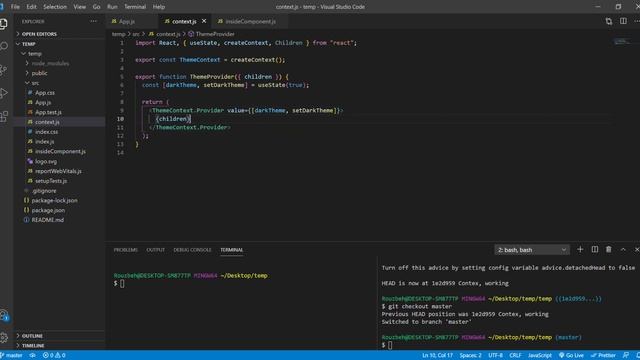Open changes compare icon in editor toolbar

pyautogui.click(x=609, y=21)
